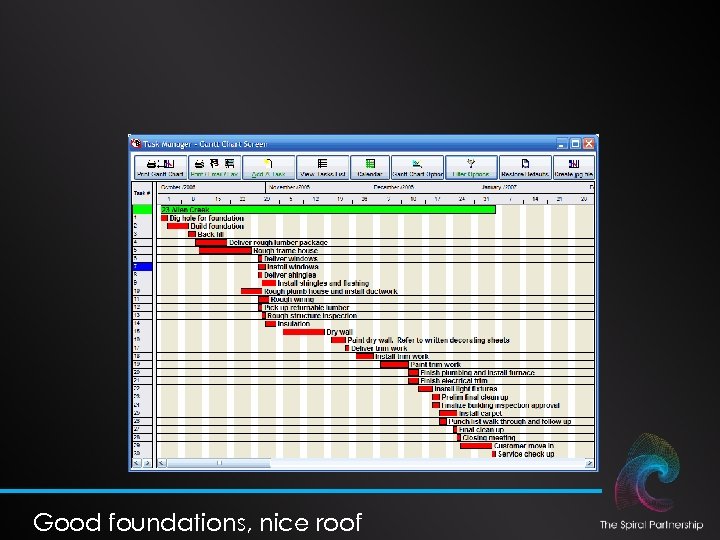The height and width of the screenshot is (540, 720).
Task: Click the 'Service check up' task label
Action: (x=526, y=454)
